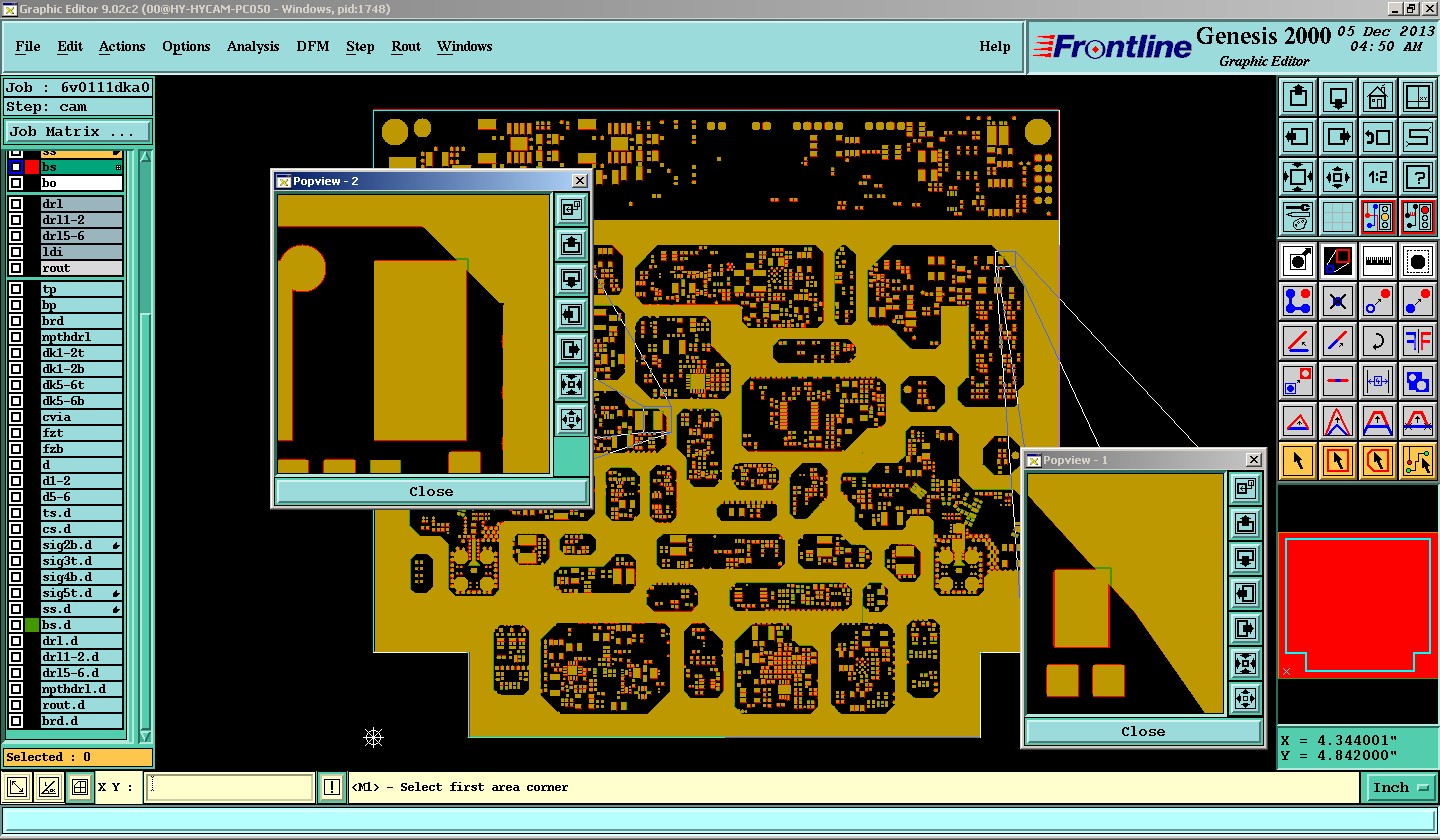Select the arrow pointer selection tool
1440x840 pixels.
(x=1298, y=461)
